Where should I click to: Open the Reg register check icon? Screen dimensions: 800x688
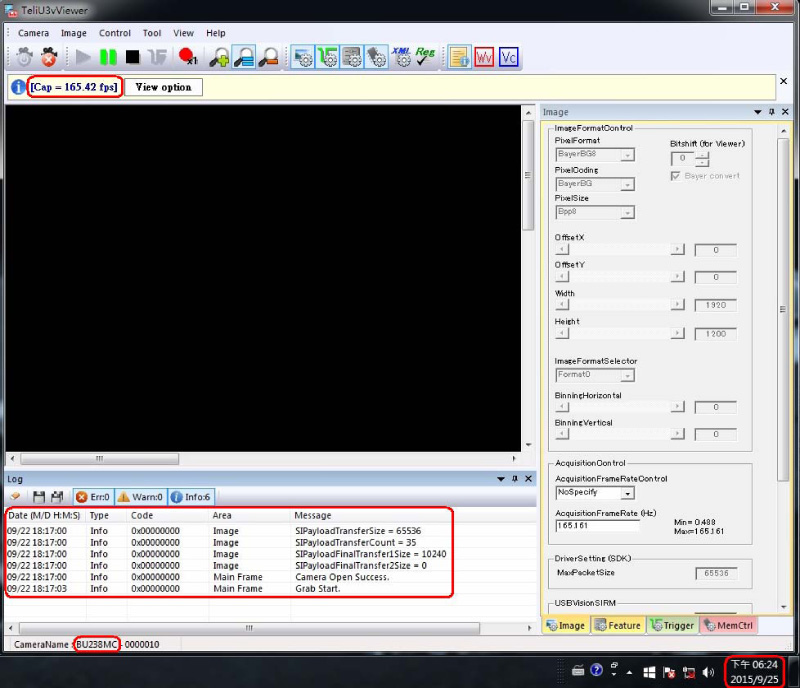pyautogui.click(x=425, y=57)
